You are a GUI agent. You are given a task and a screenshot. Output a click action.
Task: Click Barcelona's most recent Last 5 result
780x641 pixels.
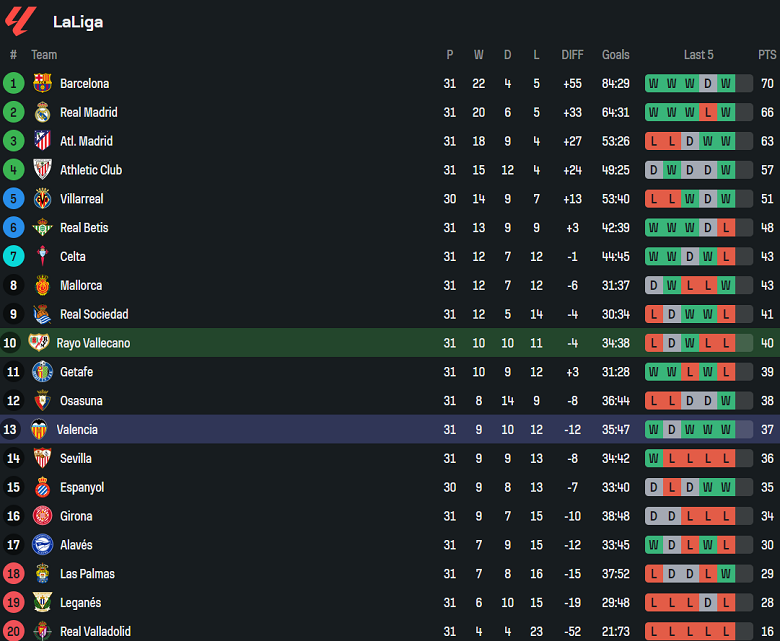click(x=725, y=84)
